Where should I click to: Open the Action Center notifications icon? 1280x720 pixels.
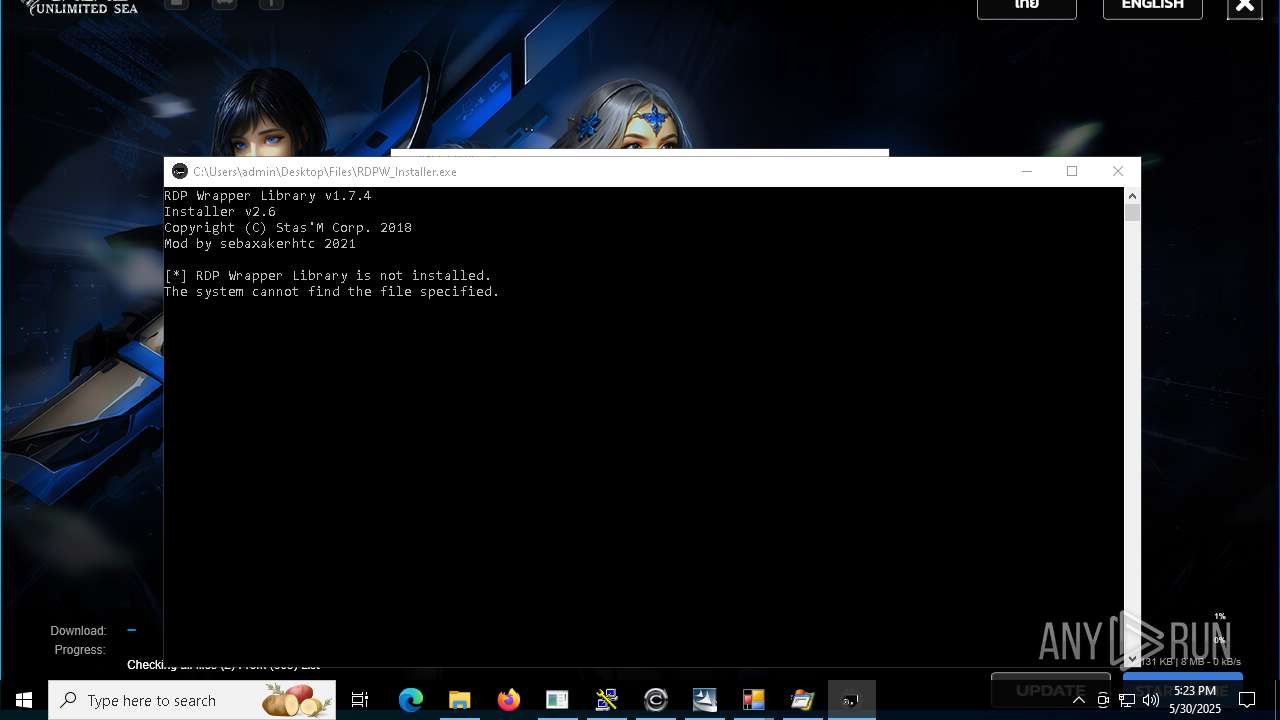[x=1247, y=700]
